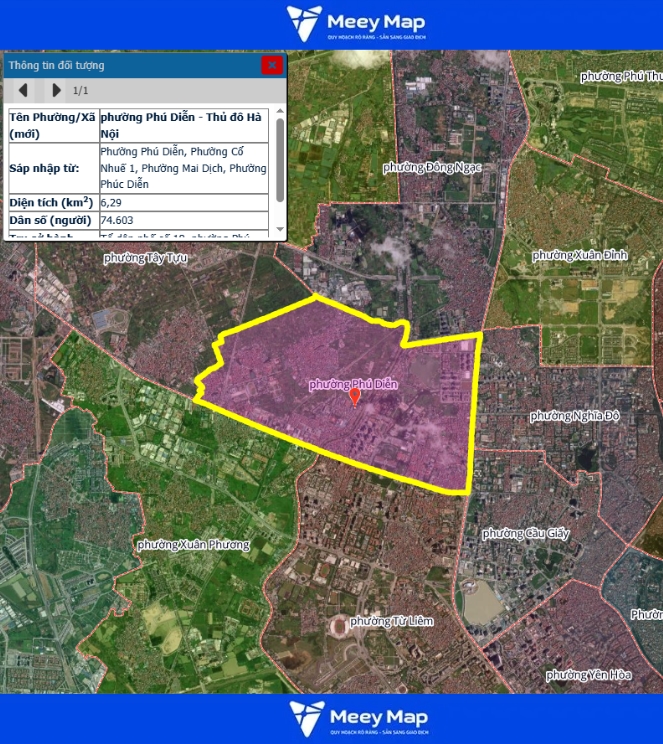Select the phường Từ Liêm map label

[392, 621]
